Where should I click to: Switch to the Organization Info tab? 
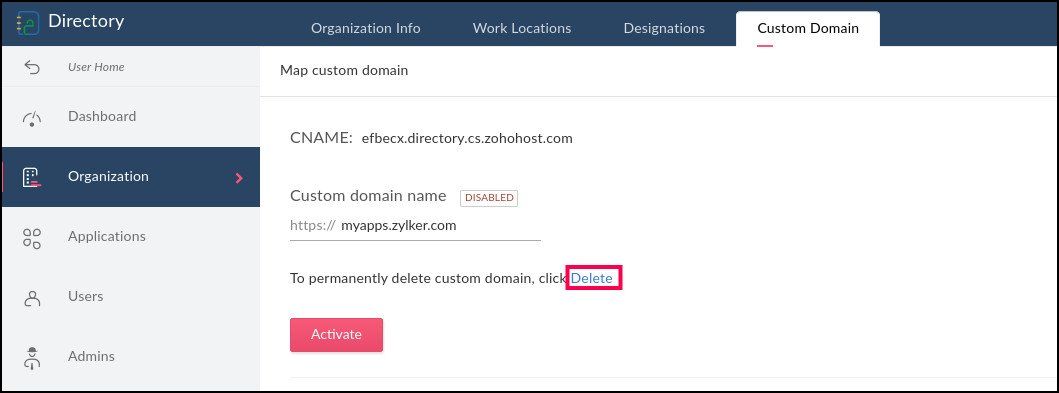tap(365, 28)
